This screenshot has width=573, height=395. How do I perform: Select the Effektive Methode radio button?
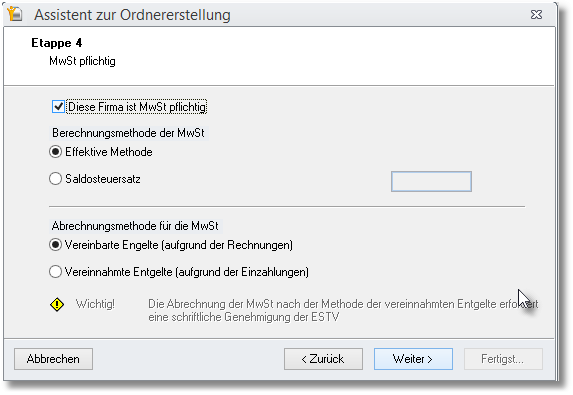pyautogui.click(x=56, y=152)
